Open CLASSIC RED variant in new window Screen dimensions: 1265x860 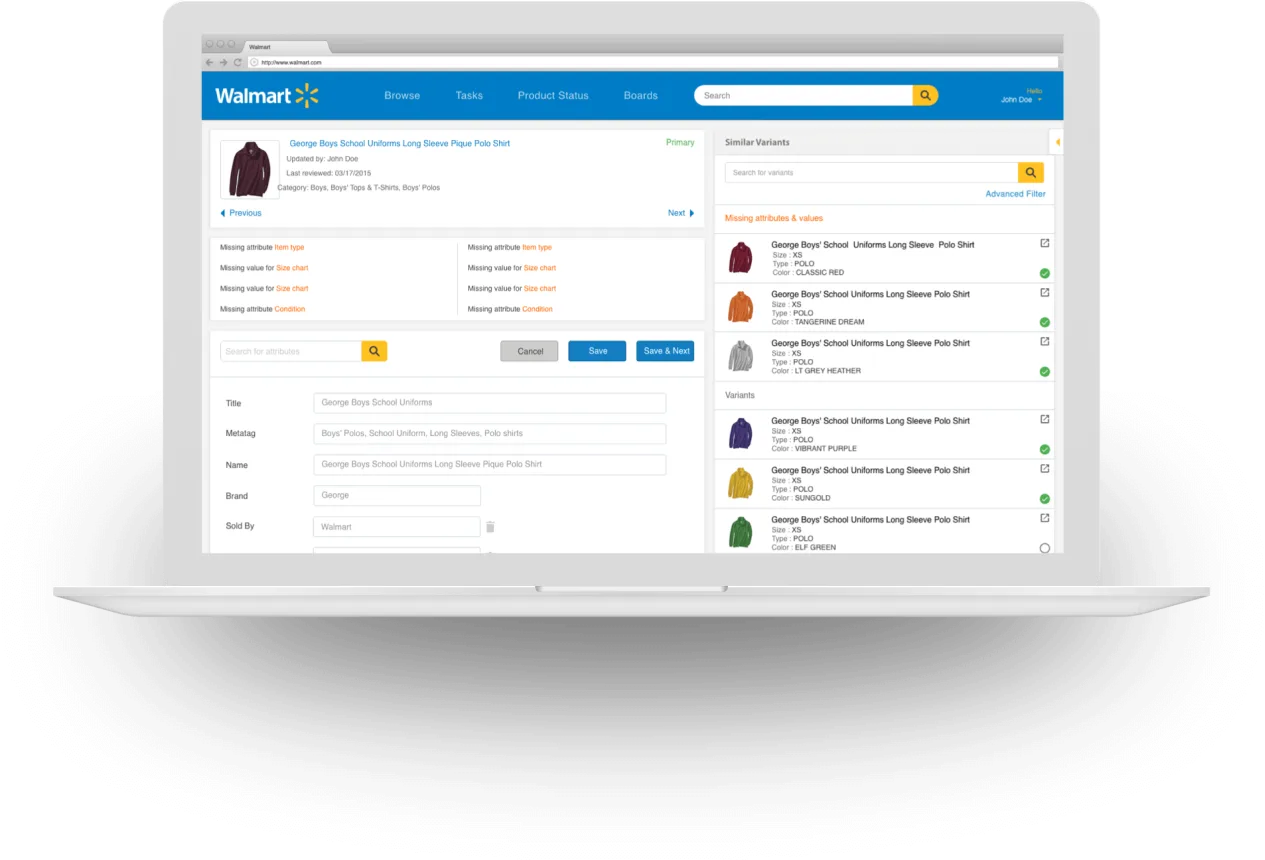[1045, 243]
